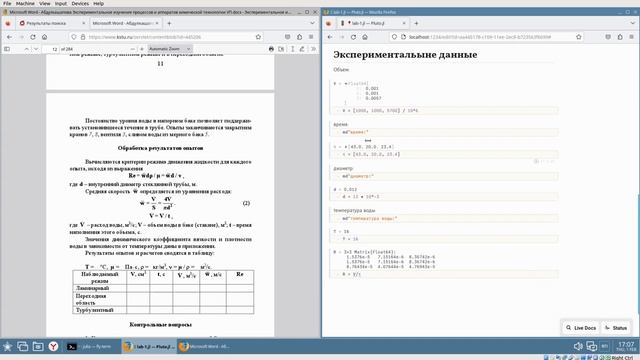Open the VirtualBox Machine menu
Image resolution: width=640 pixels, height=360 pixels.
click(x=25, y=3)
